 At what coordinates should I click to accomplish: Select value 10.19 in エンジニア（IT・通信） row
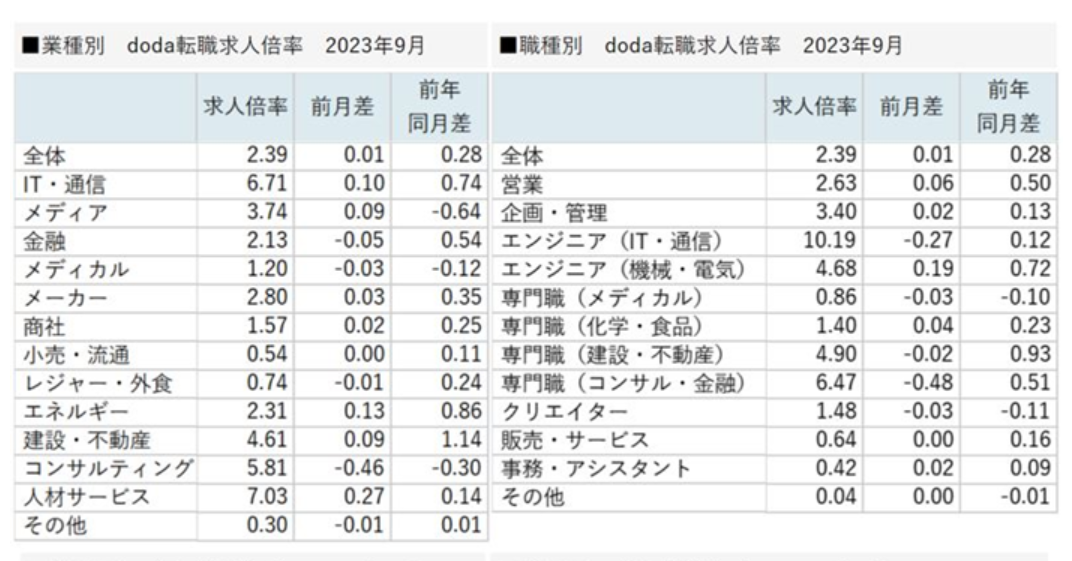(831, 241)
